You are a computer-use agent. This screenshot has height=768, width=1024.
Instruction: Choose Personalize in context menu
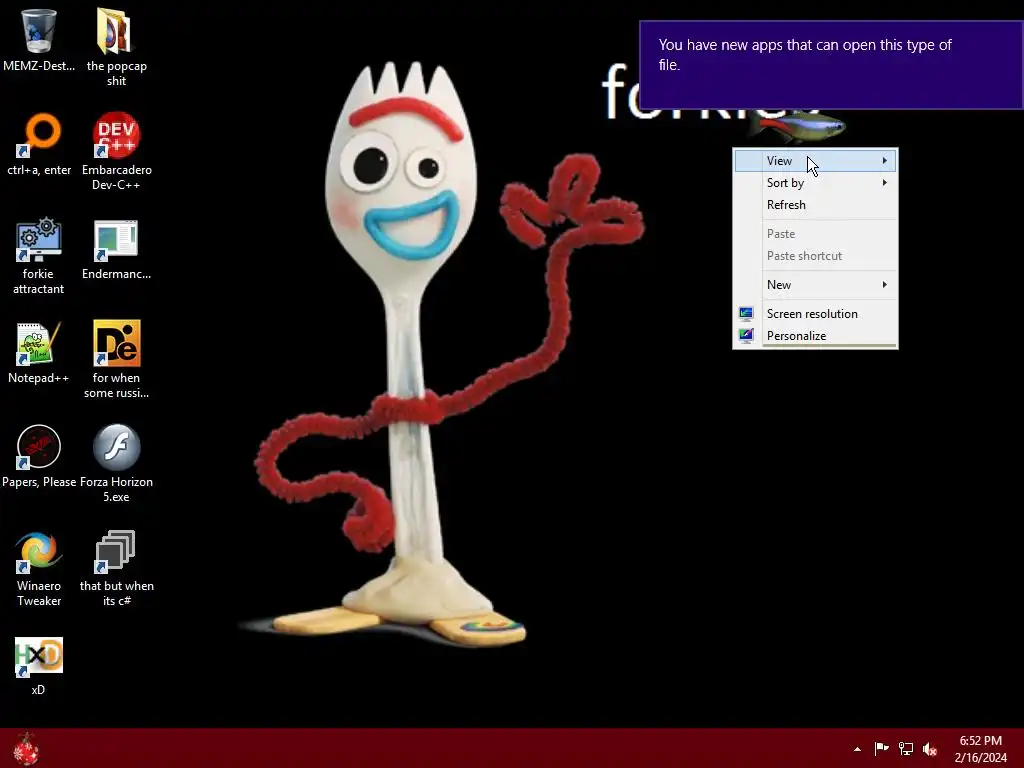coord(815,336)
